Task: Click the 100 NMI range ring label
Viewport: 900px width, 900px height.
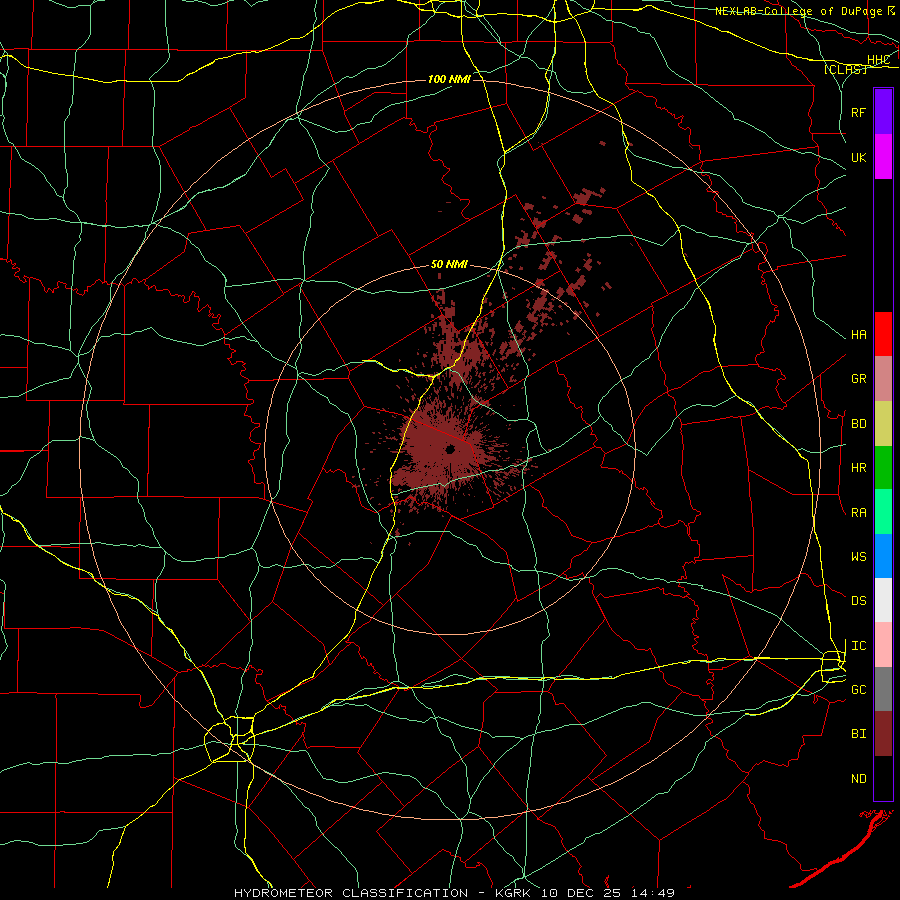Action: [x=449, y=79]
